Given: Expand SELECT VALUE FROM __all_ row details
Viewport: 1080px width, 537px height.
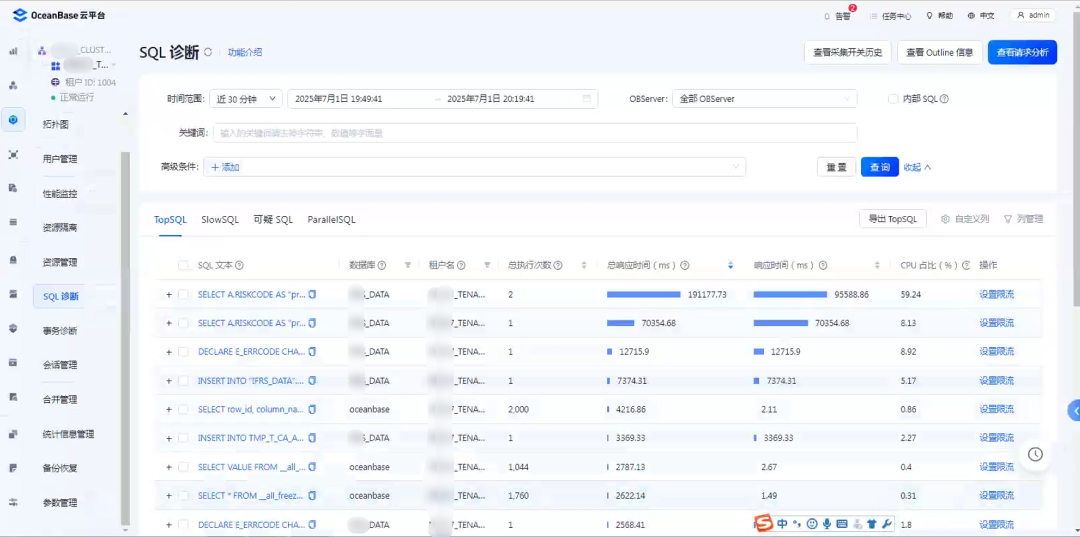Looking at the screenshot, I should [169, 467].
